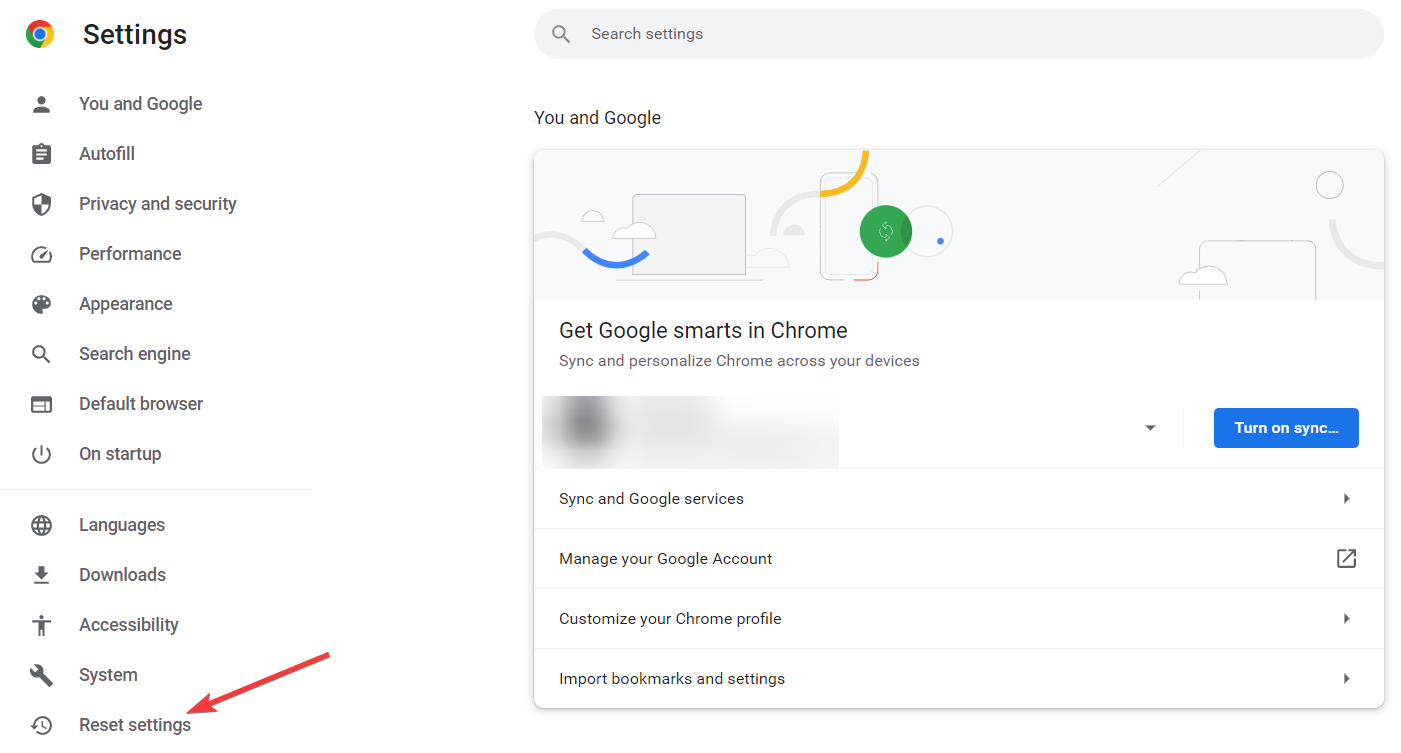
Task: Click the You and Google section heading
Action: pyautogui.click(x=597, y=118)
